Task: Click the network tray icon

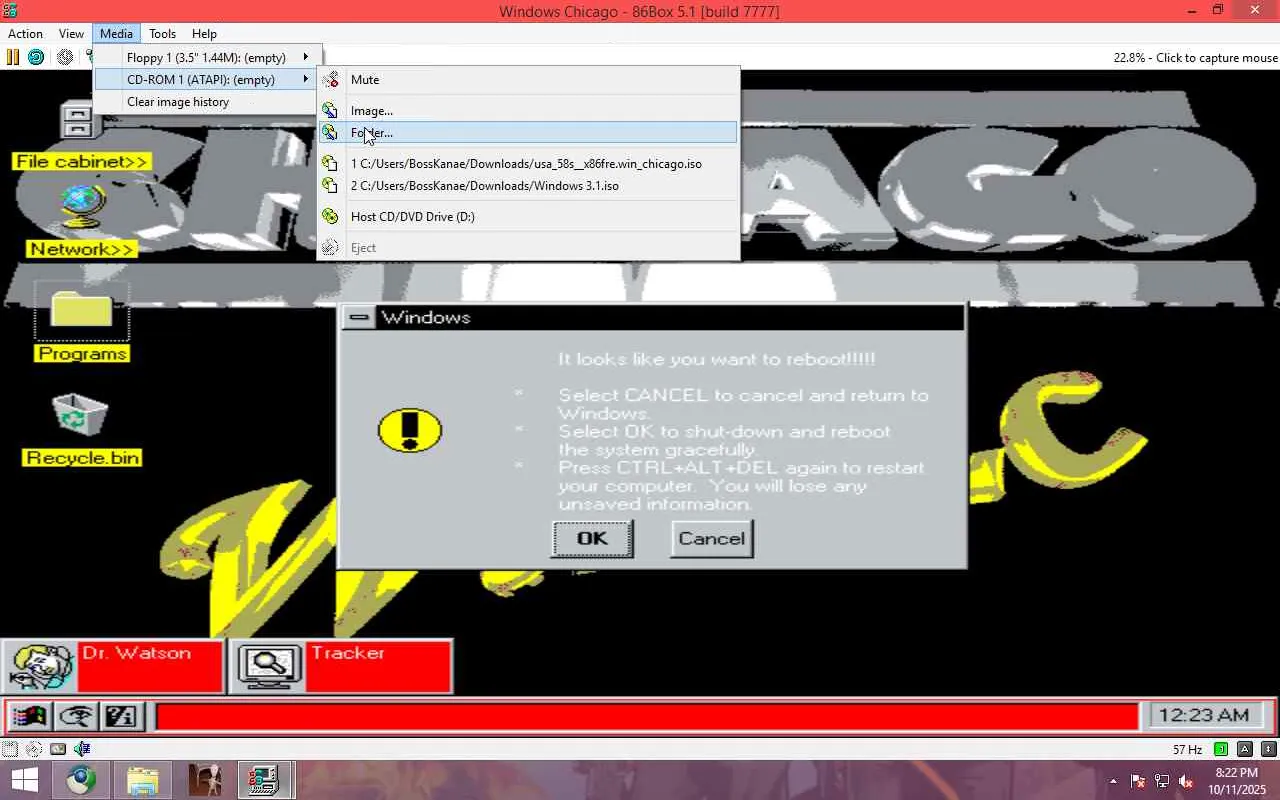Action: click(x=1162, y=781)
